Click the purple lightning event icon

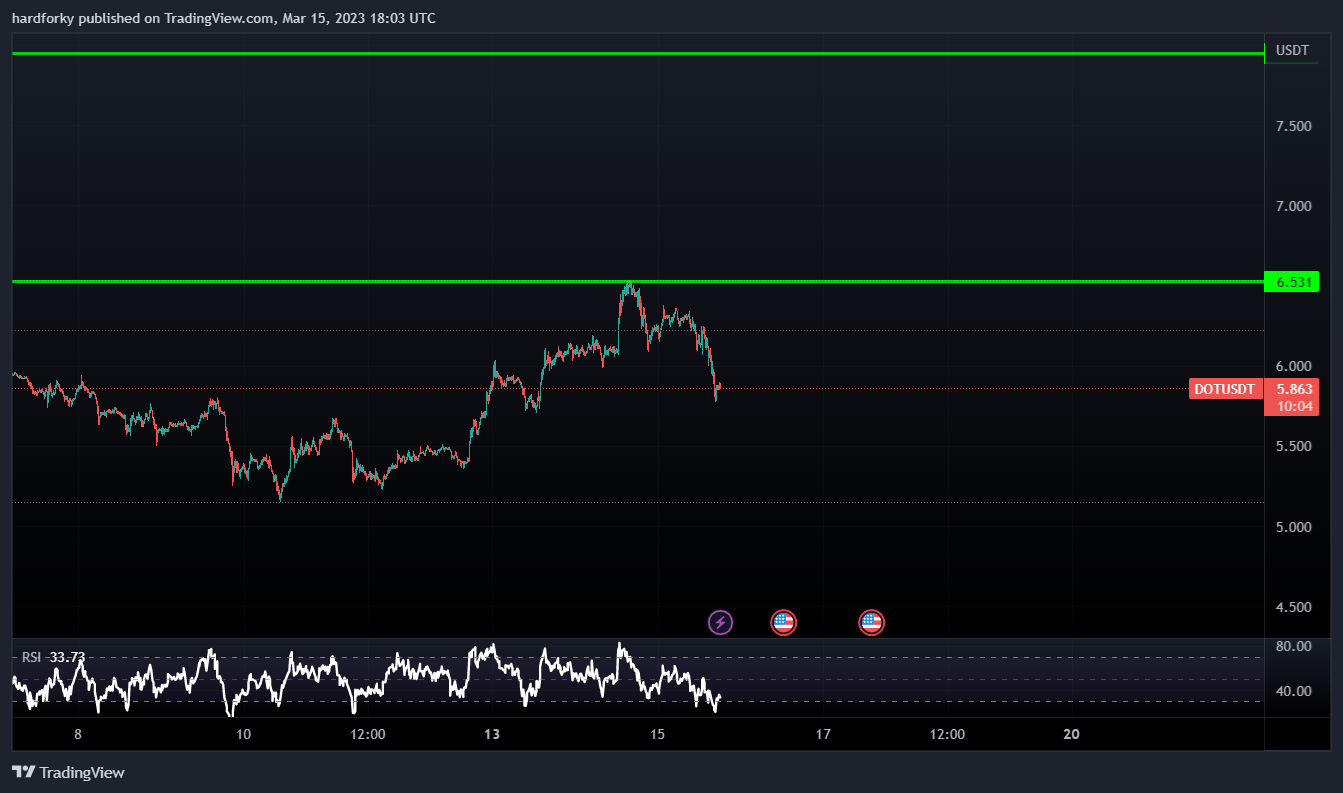pos(720,623)
